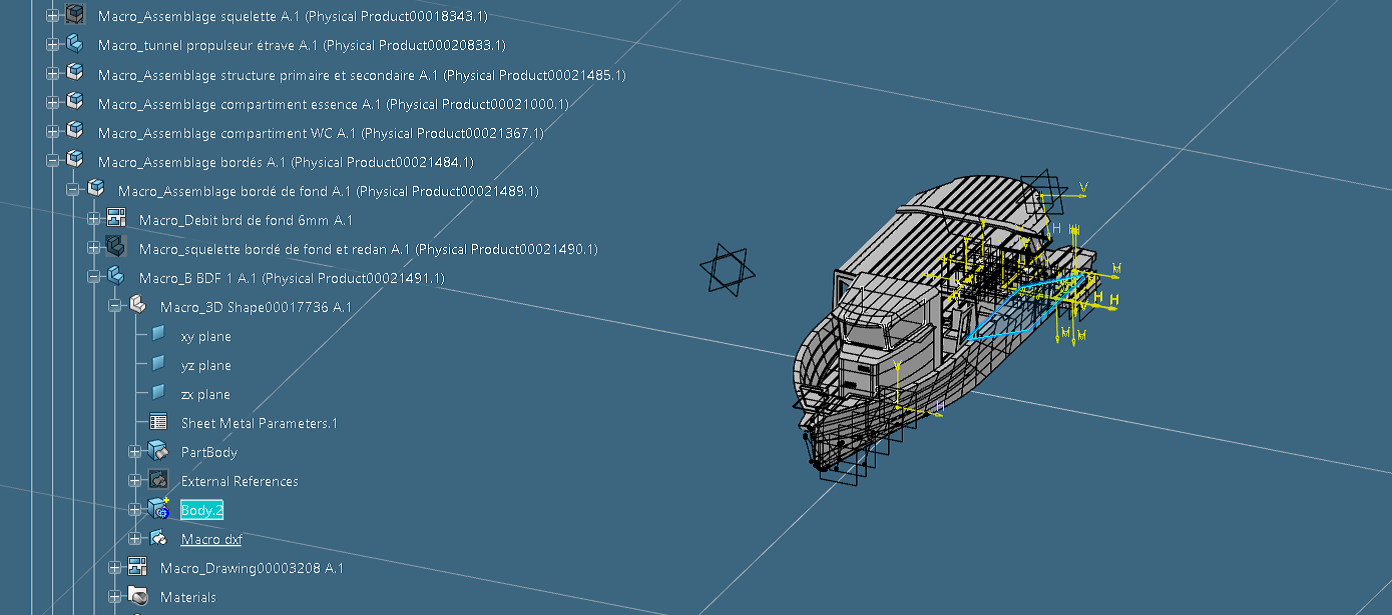Collapse the Macro_B BDF 1 A.1 node
This screenshot has width=1392, height=615.
pos(94,277)
